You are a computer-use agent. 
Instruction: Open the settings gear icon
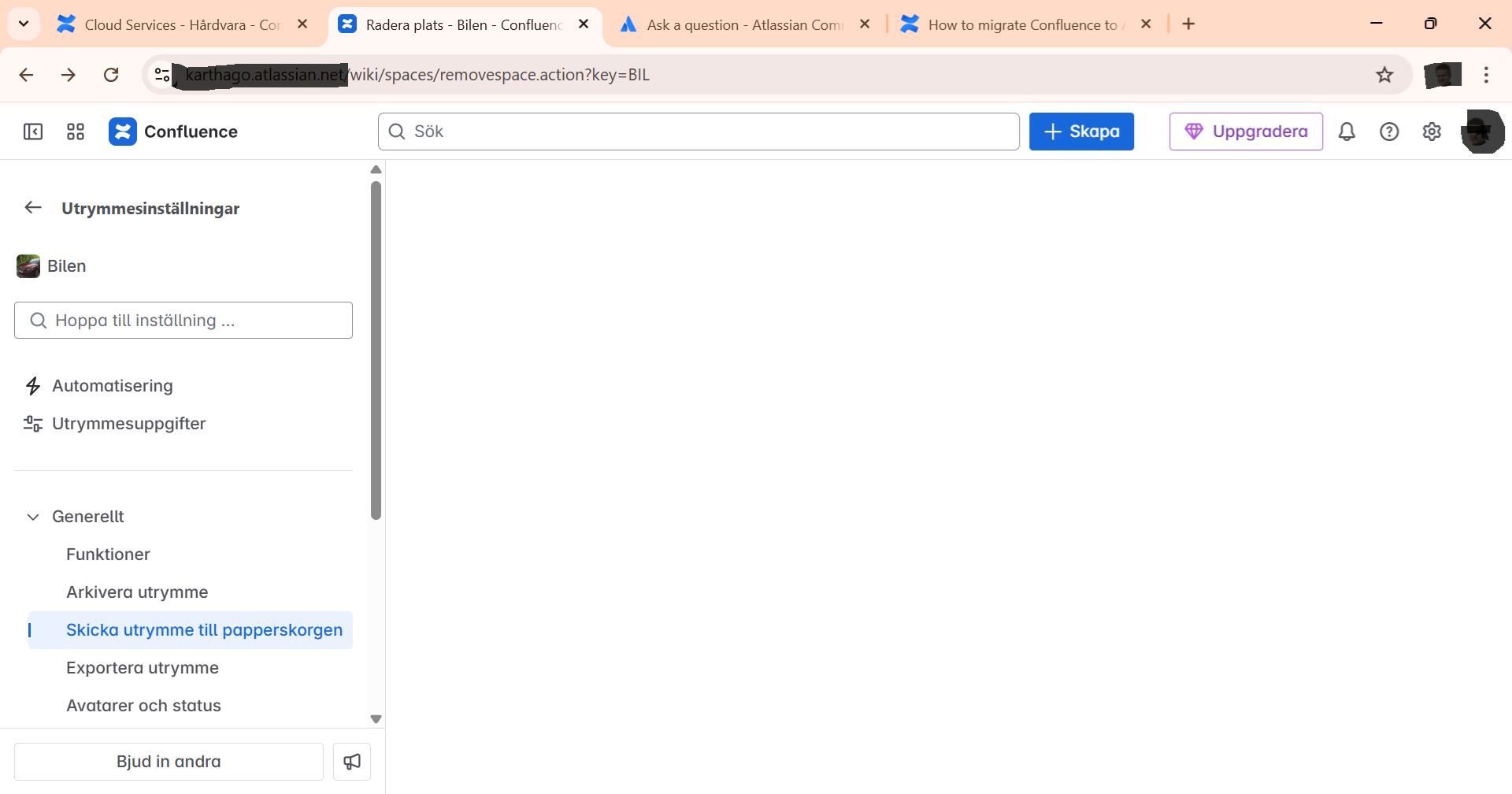pos(1432,132)
